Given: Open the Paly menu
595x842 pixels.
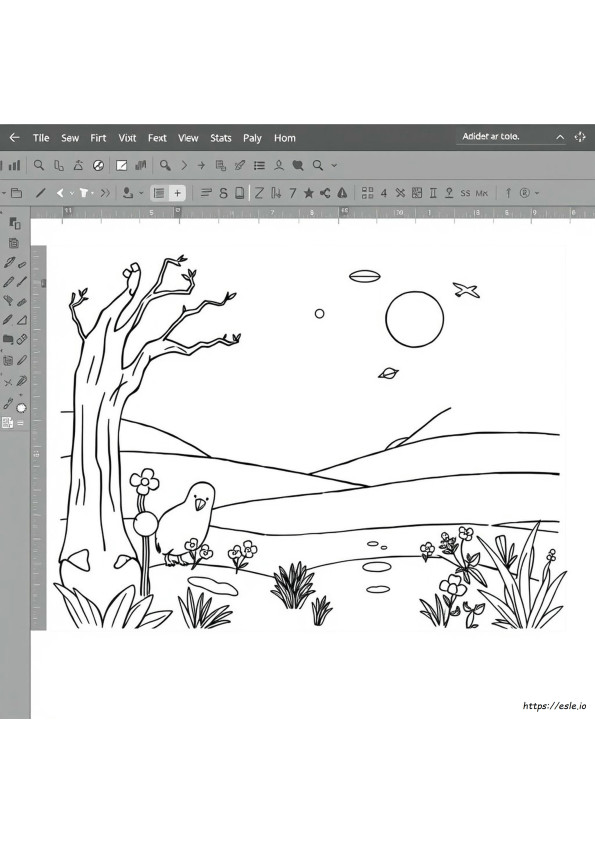Looking at the screenshot, I should [x=252, y=138].
